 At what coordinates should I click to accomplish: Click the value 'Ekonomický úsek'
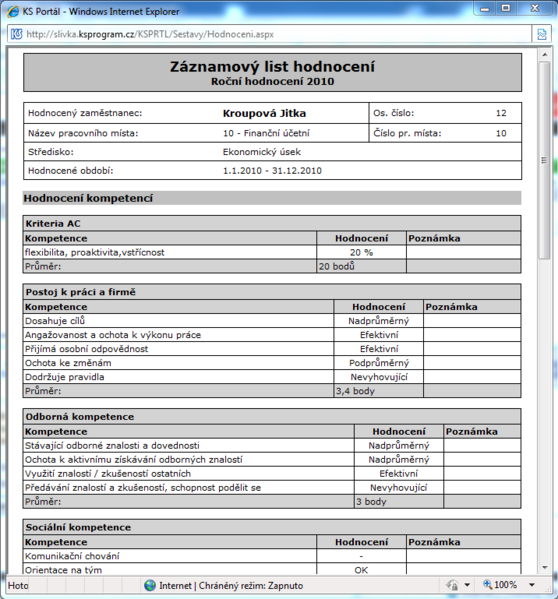pos(262,152)
